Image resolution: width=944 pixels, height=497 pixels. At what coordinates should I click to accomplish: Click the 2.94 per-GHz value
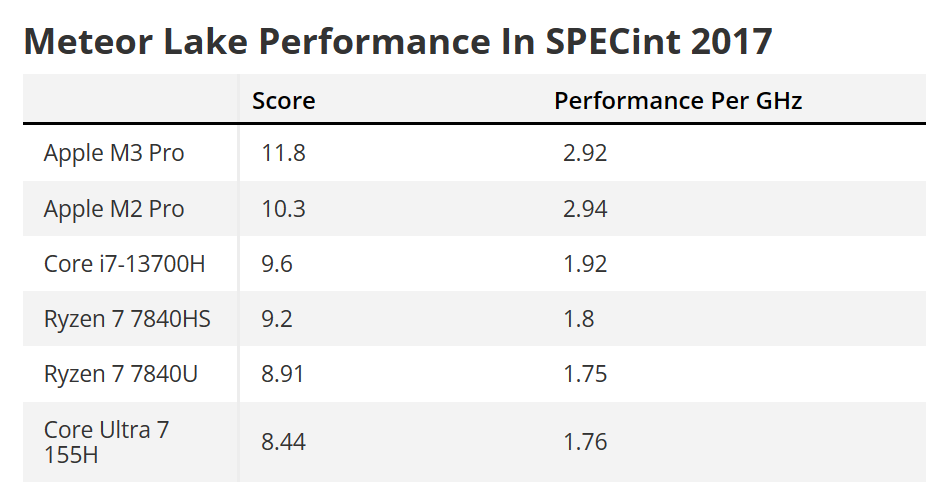[585, 209]
